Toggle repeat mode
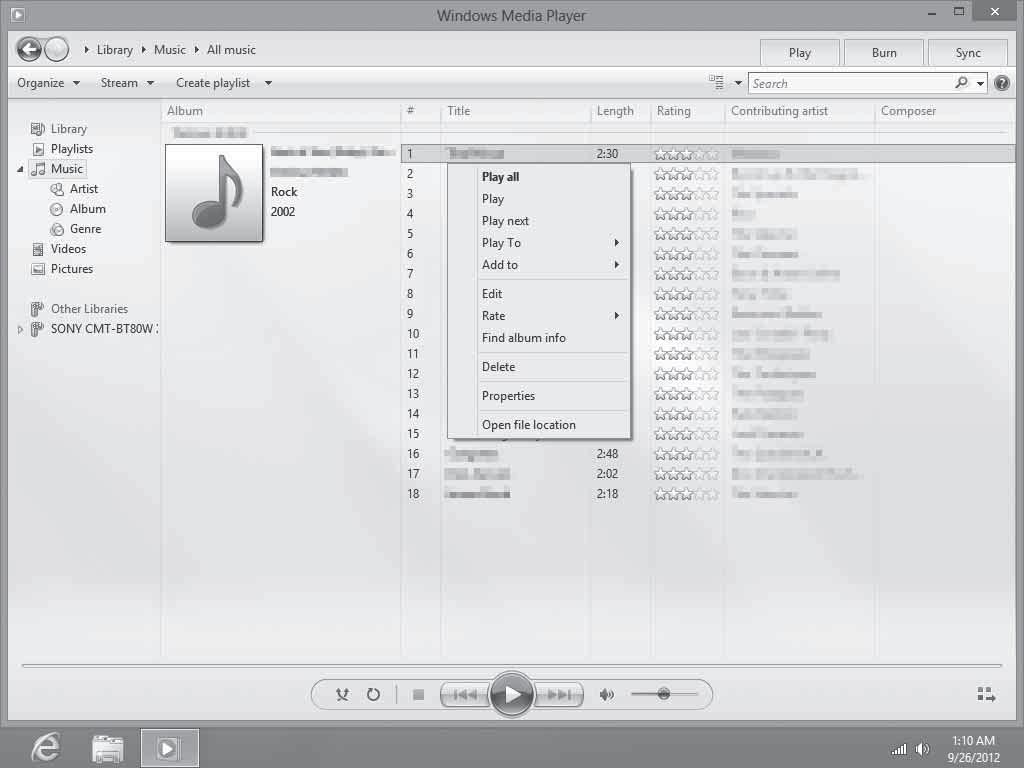 click(373, 695)
